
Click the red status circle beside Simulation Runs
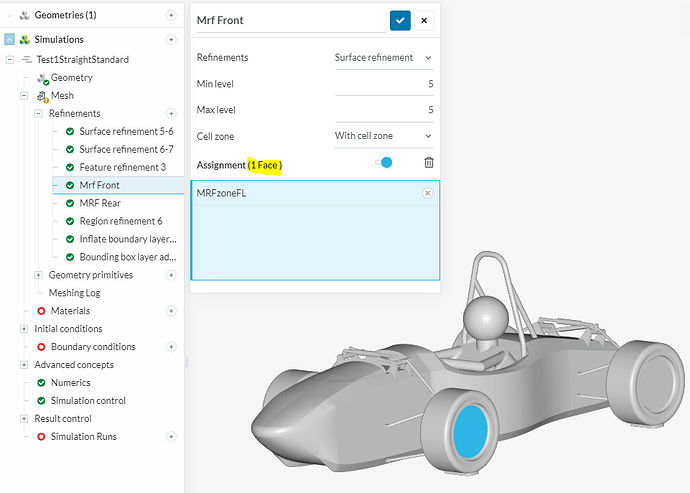[x=41, y=437]
